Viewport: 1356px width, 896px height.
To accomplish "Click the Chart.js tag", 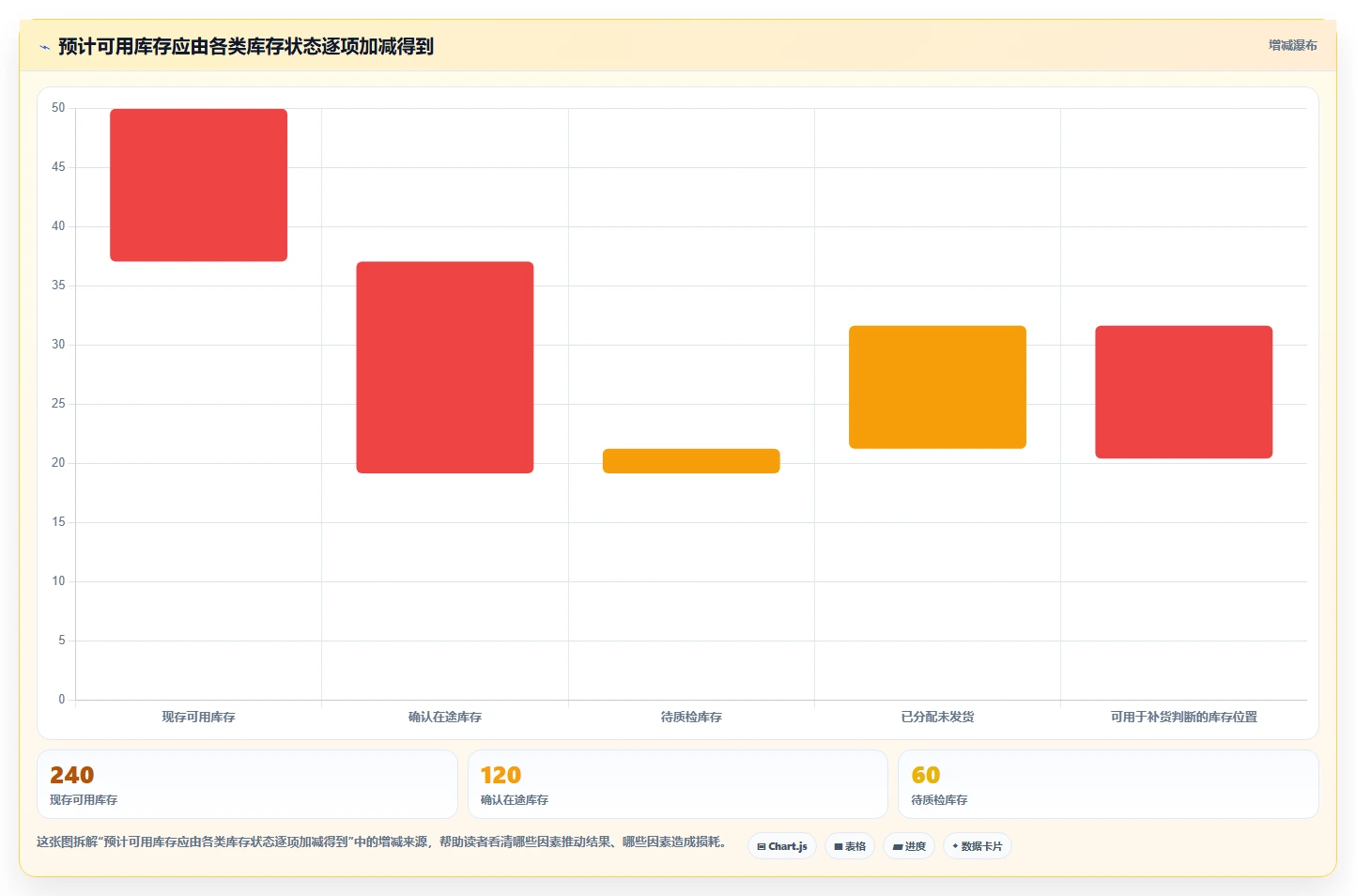I will [x=782, y=846].
